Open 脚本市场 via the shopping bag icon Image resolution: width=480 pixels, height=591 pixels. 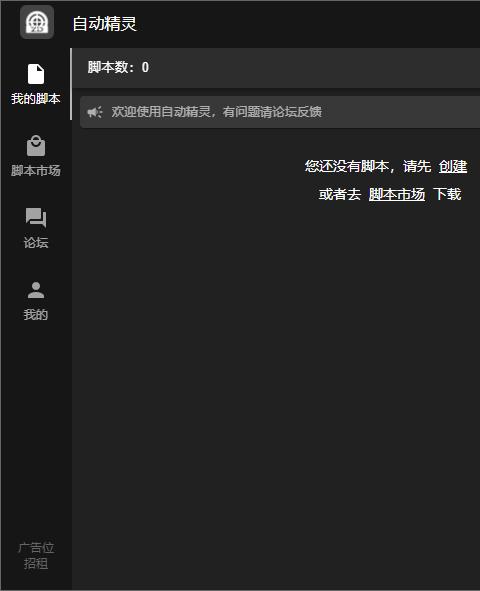click(x=36, y=145)
